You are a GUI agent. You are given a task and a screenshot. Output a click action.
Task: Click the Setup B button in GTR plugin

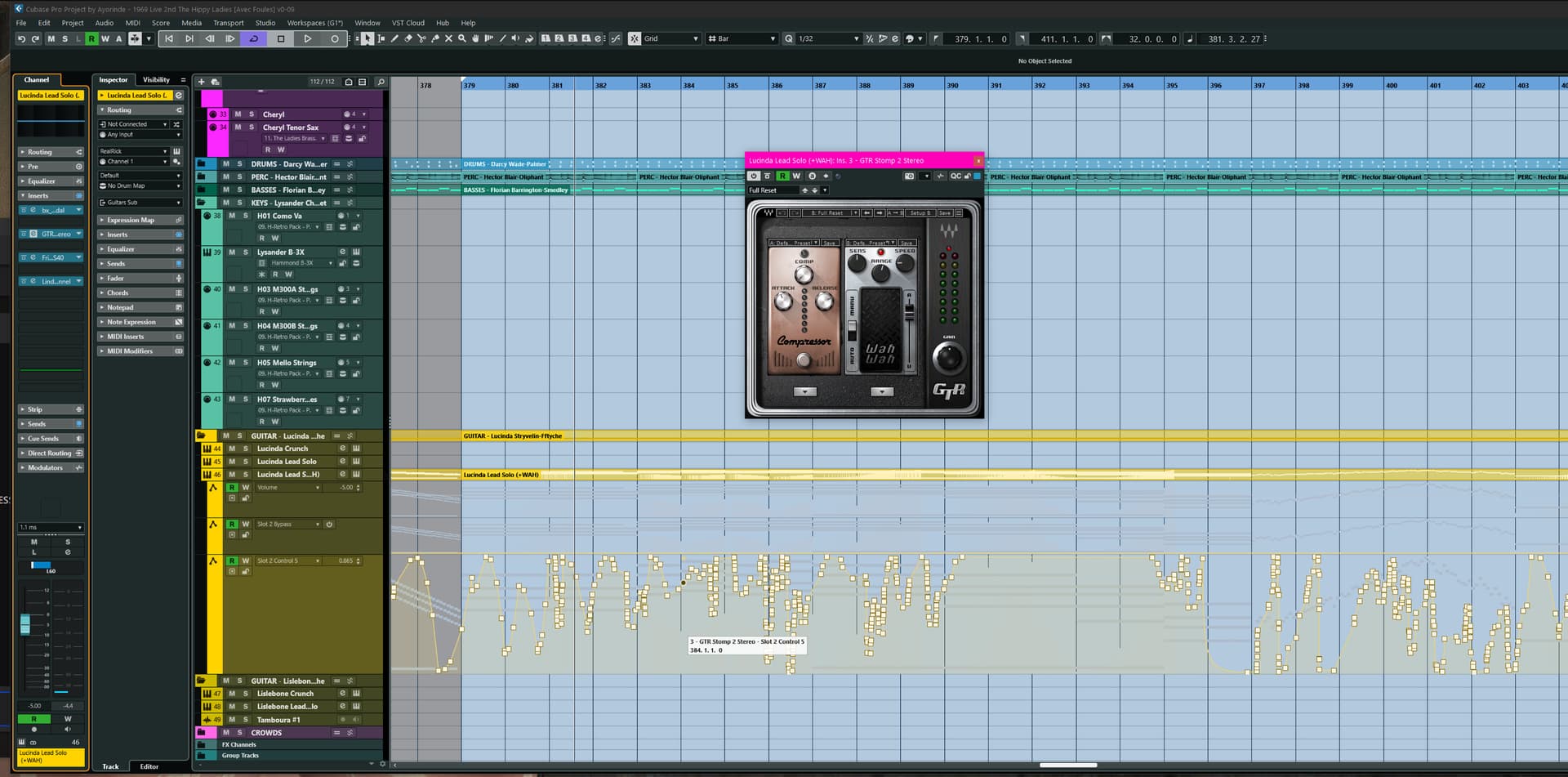919,212
